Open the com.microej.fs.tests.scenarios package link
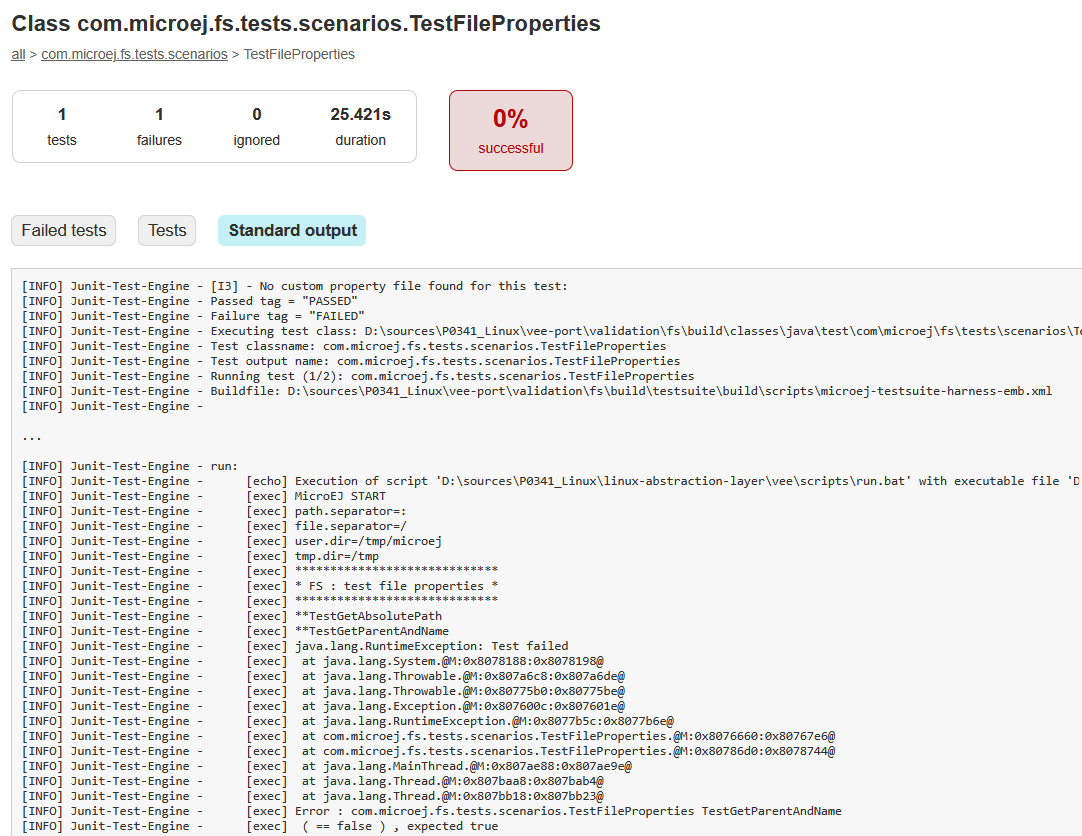1082x836 pixels. click(134, 54)
